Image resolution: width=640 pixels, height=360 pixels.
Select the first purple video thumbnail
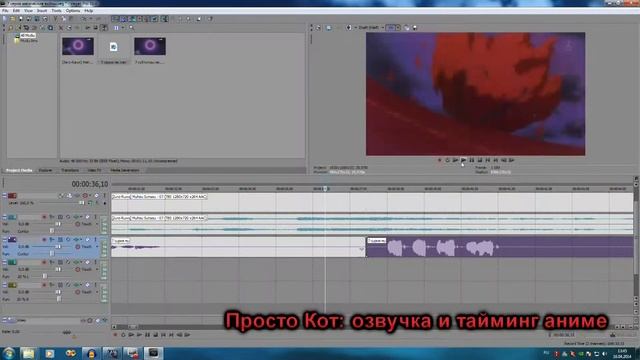tap(78, 46)
